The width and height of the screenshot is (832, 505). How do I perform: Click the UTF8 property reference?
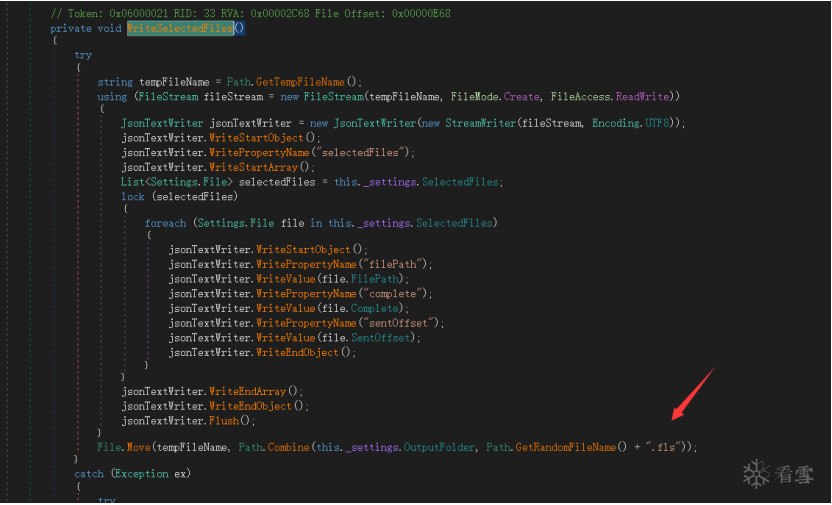657,123
